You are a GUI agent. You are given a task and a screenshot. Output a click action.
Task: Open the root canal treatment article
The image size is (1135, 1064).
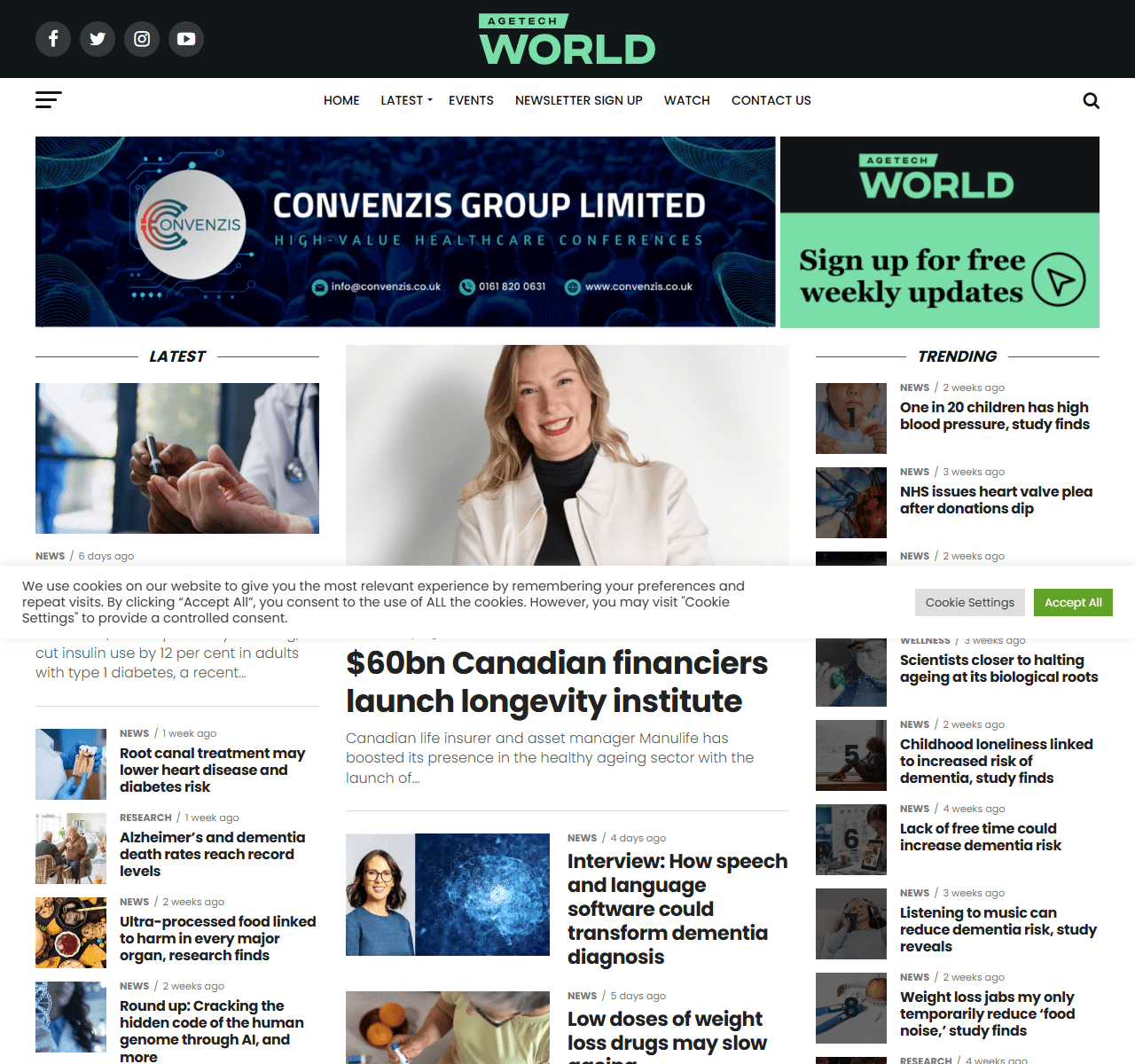(212, 770)
